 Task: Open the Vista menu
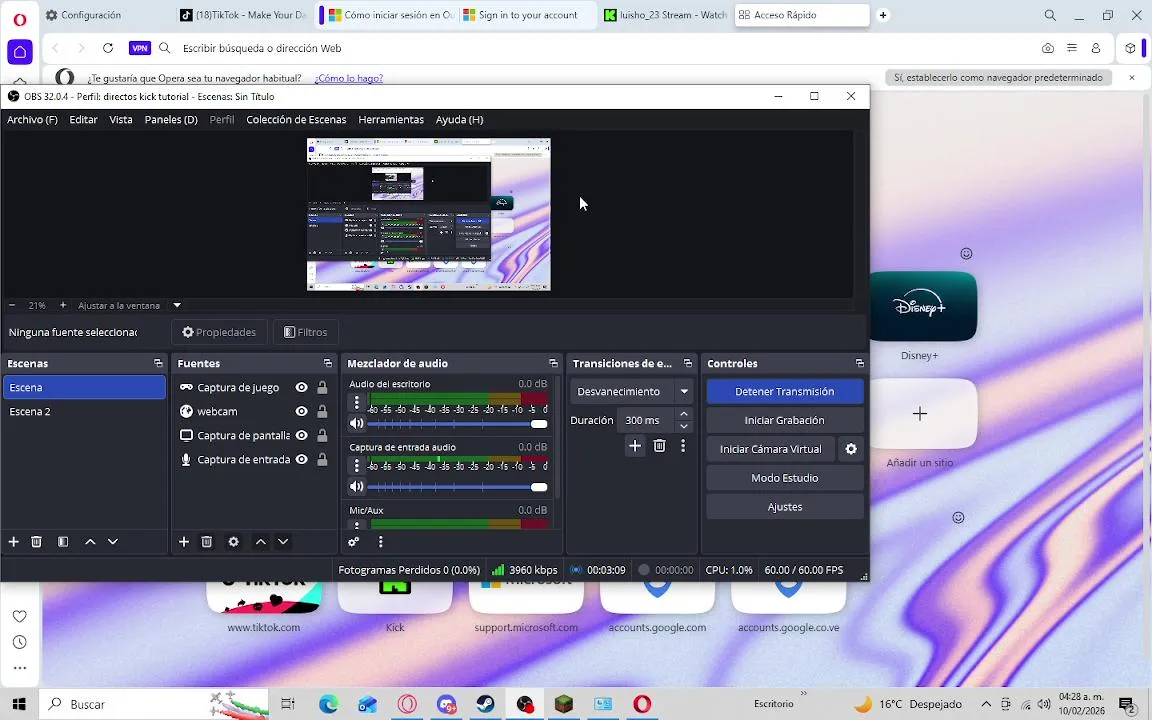[x=121, y=120]
